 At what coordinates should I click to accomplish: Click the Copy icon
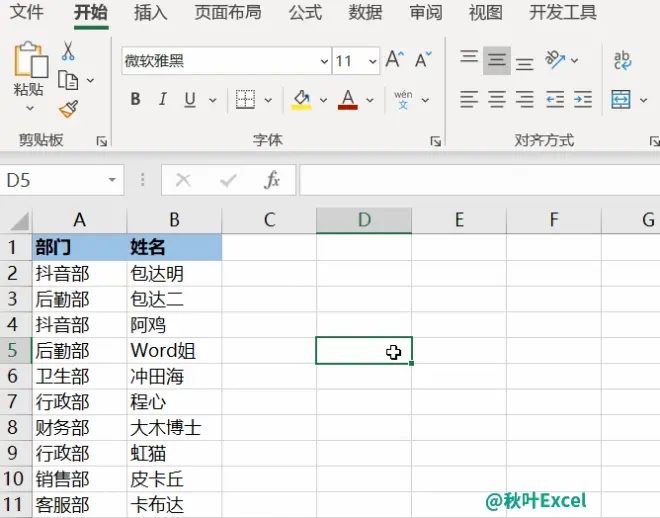point(68,80)
